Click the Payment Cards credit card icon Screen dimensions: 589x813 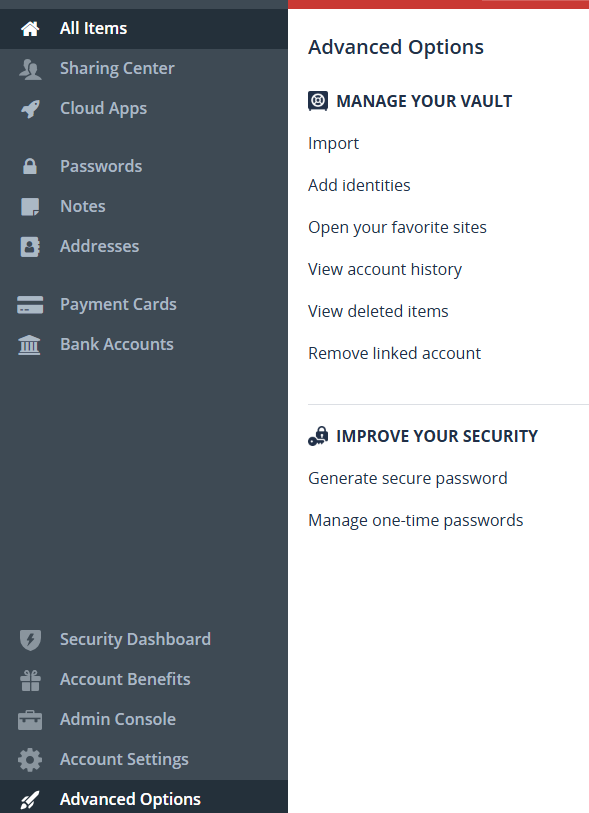(x=30, y=305)
